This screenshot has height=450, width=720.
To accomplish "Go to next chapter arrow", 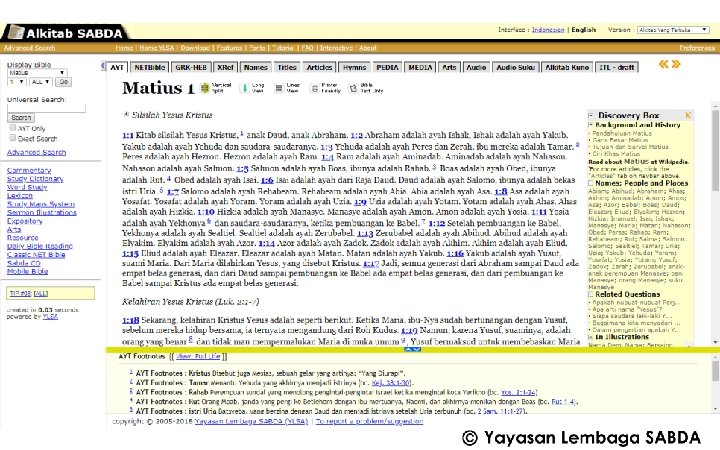I will tap(676, 64).
